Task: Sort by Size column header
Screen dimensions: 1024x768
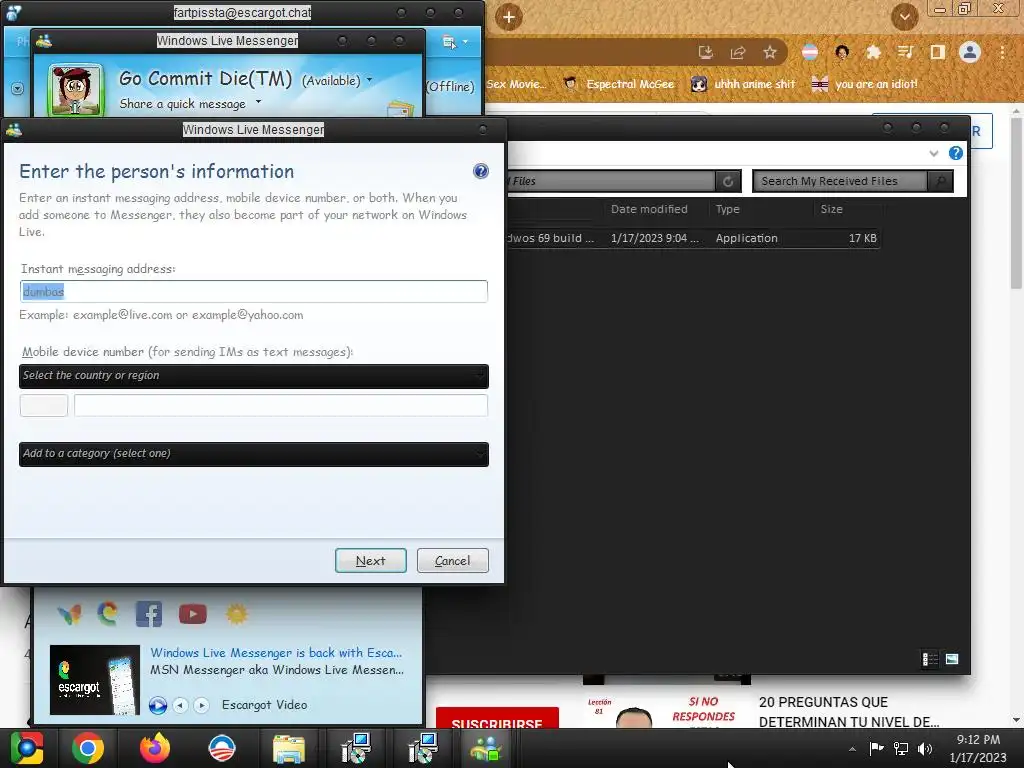Action: pyautogui.click(x=831, y=209)
